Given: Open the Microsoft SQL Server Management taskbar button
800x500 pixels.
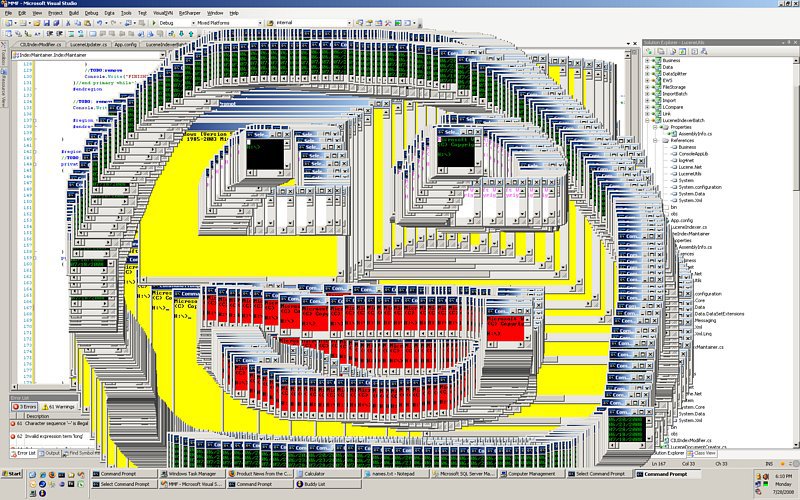Looking at the screenshot, I should (x=464, y=474).
